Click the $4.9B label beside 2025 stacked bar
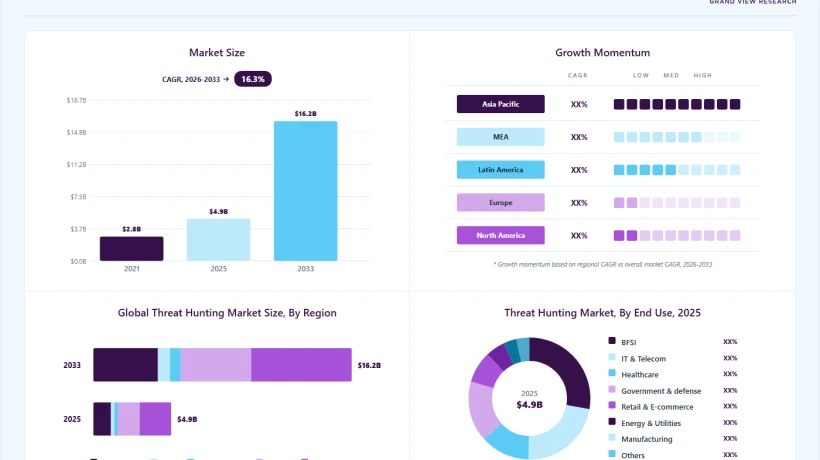The image size is (820, 460). (x=187, y=419)
